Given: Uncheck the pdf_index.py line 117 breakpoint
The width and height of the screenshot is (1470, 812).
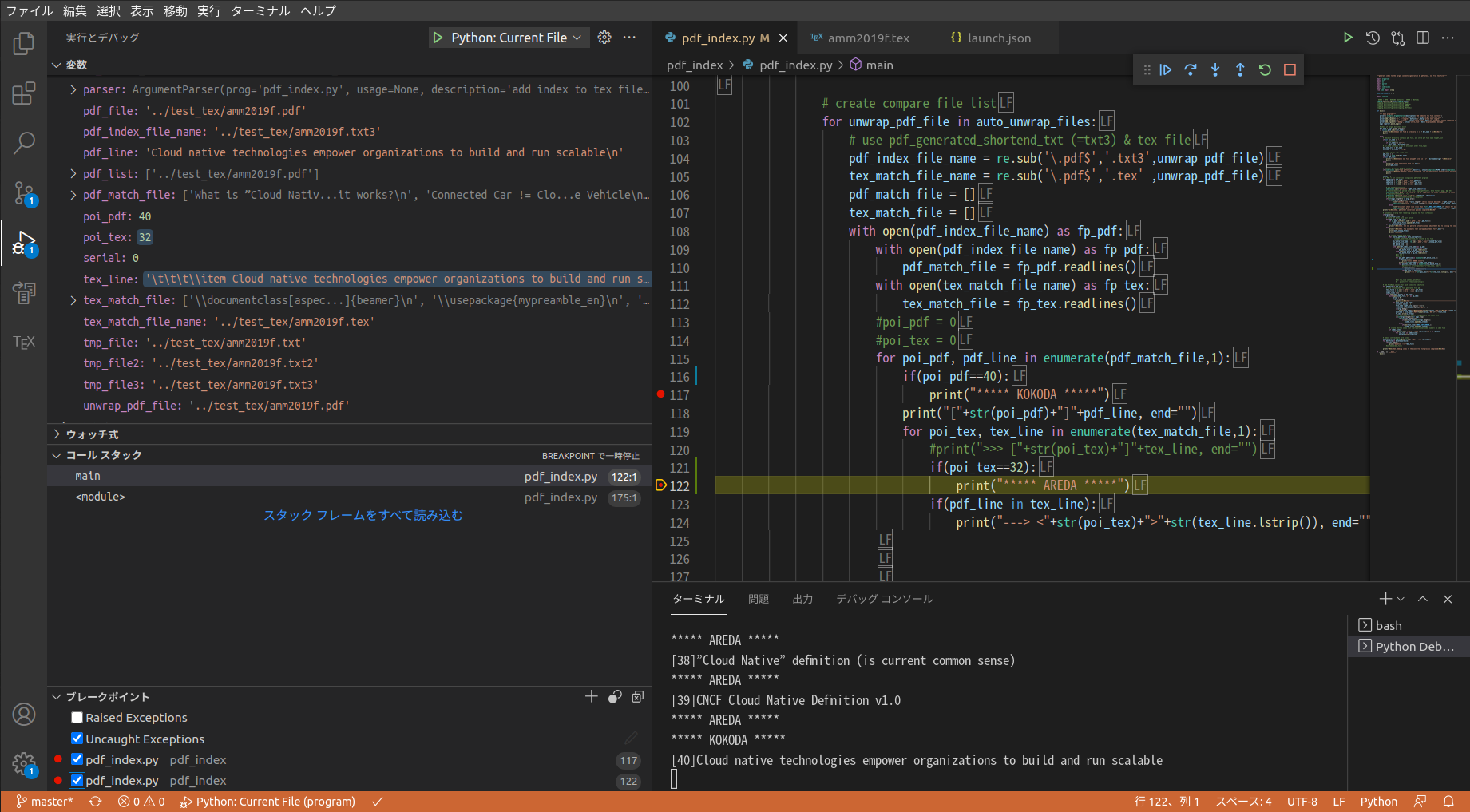Looking at the screenshot, I should tap(77, 759).
